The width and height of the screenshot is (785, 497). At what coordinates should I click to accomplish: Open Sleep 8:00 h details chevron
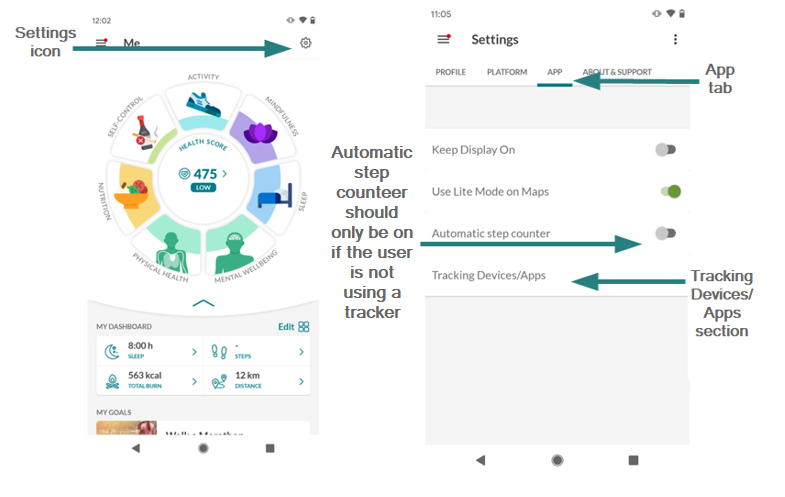click(x=194, y=352)
